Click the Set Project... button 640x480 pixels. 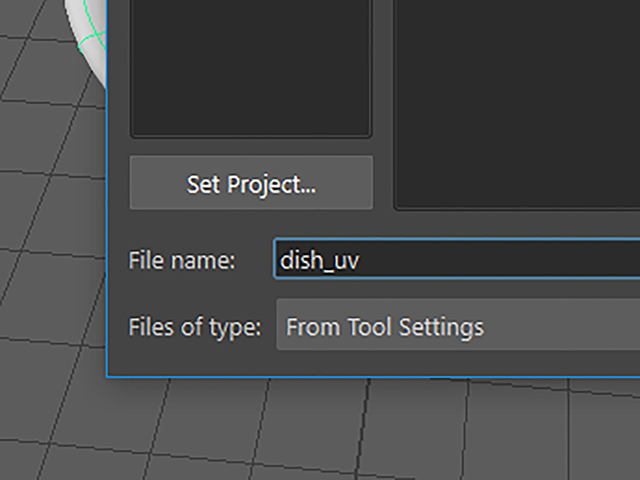click(x=251, y=182)
